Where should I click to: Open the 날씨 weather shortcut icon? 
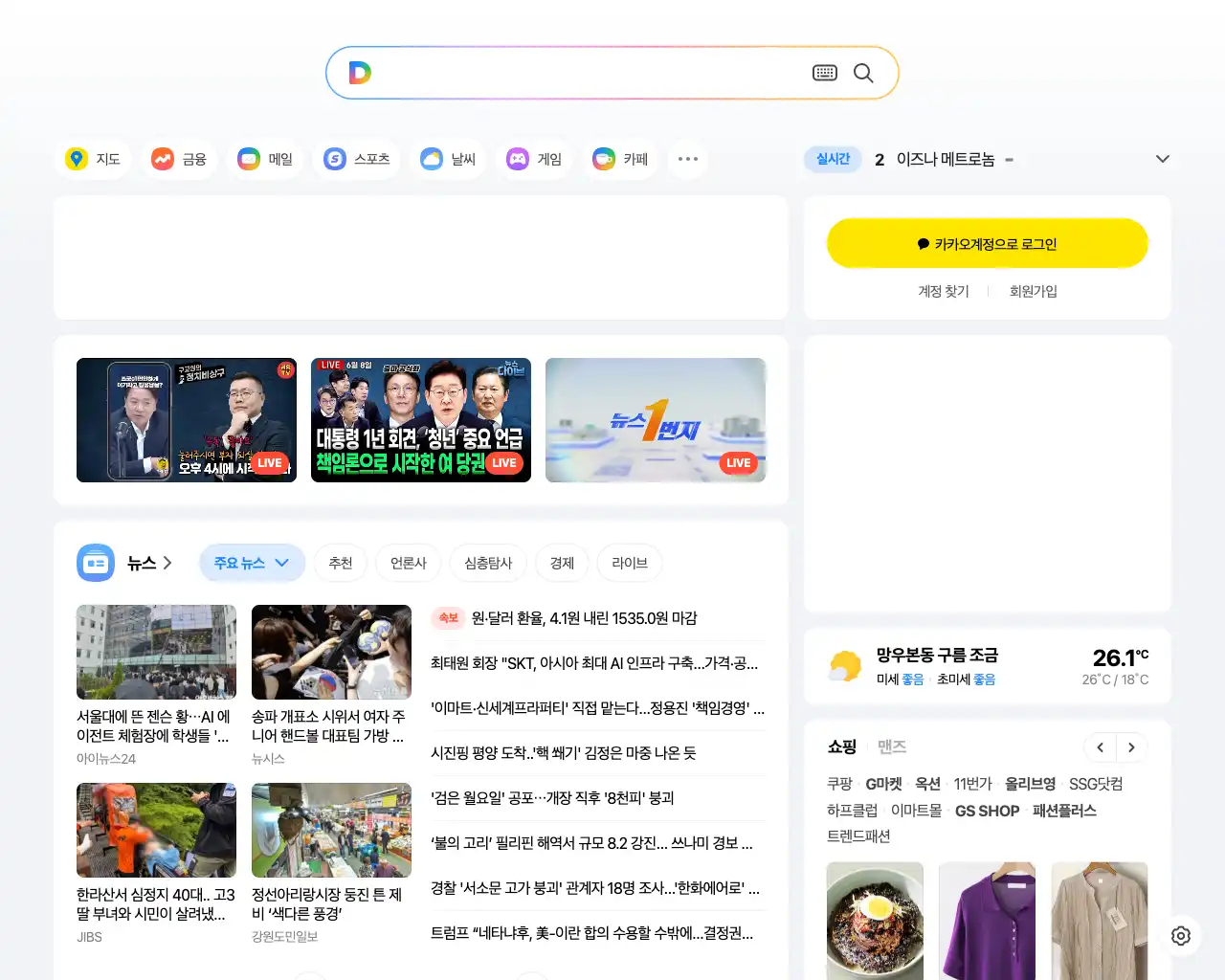click(432, 159)
